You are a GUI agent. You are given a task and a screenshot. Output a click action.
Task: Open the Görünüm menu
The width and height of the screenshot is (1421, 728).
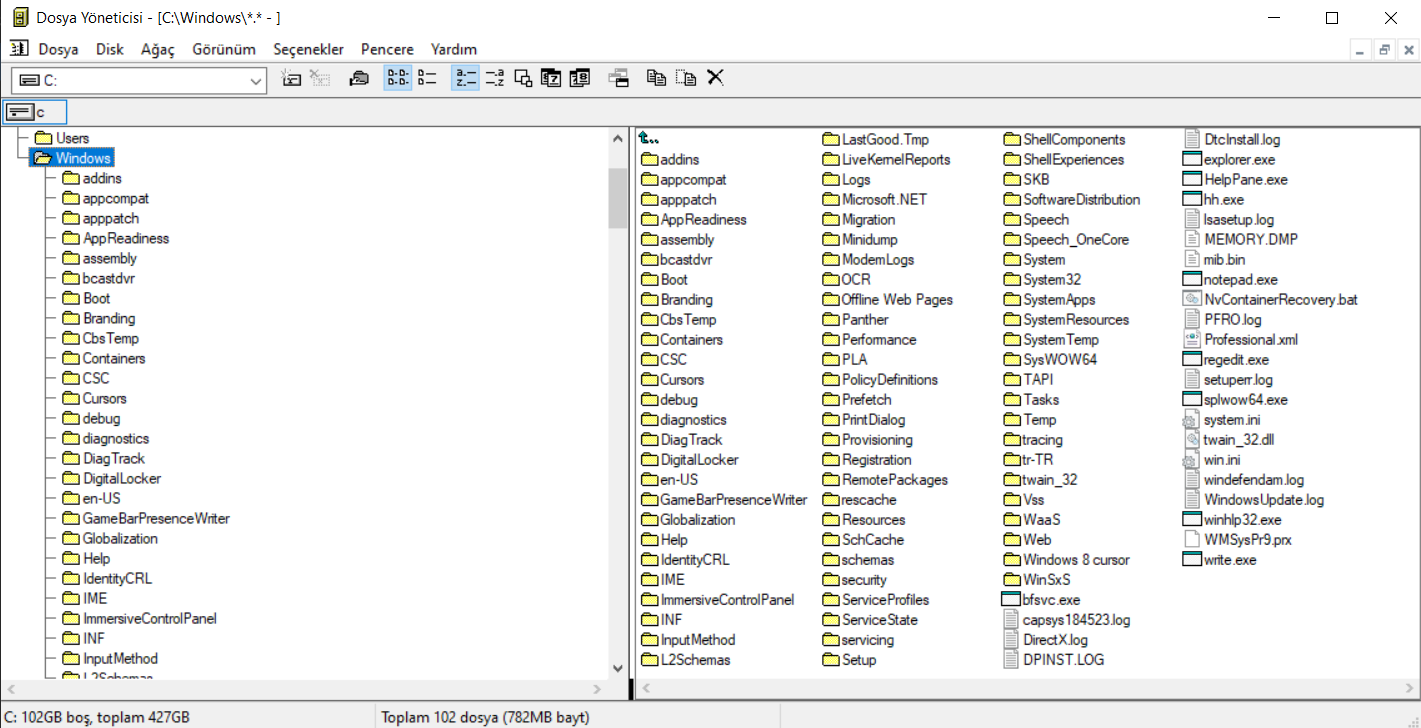coord(224,49)
